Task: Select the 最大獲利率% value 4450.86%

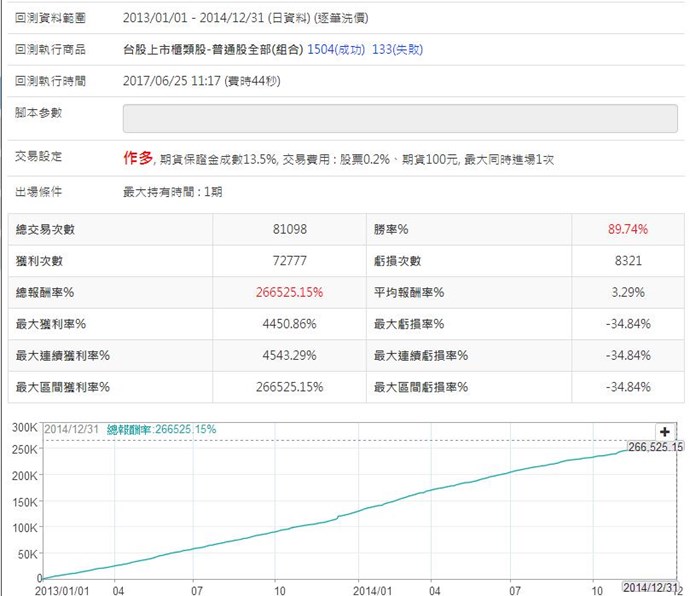Action: coord(287,323)
